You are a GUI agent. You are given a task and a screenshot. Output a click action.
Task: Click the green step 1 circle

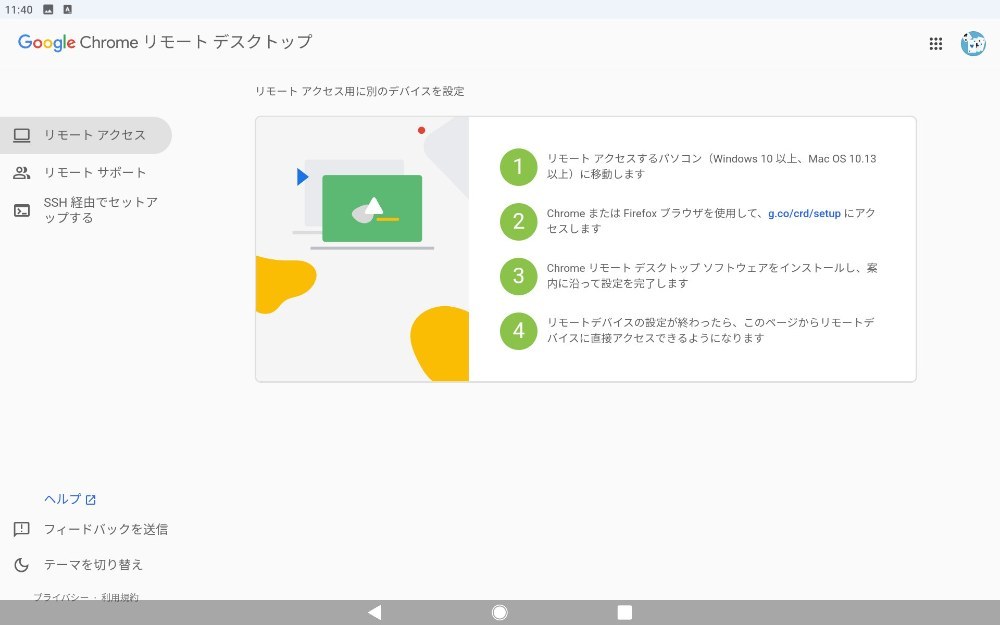pos(518,167)
